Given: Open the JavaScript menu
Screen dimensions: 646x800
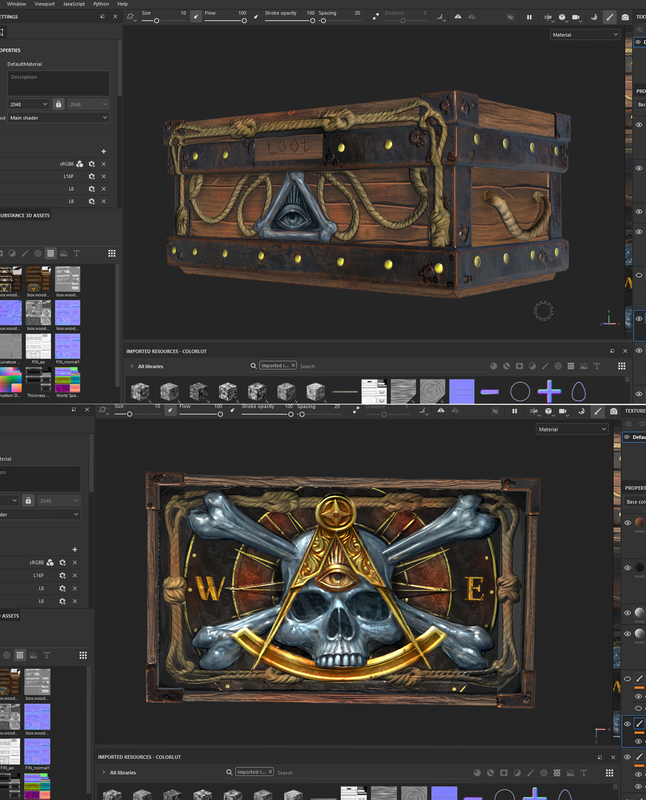Looking at the screenshot, I should point(74,4).
